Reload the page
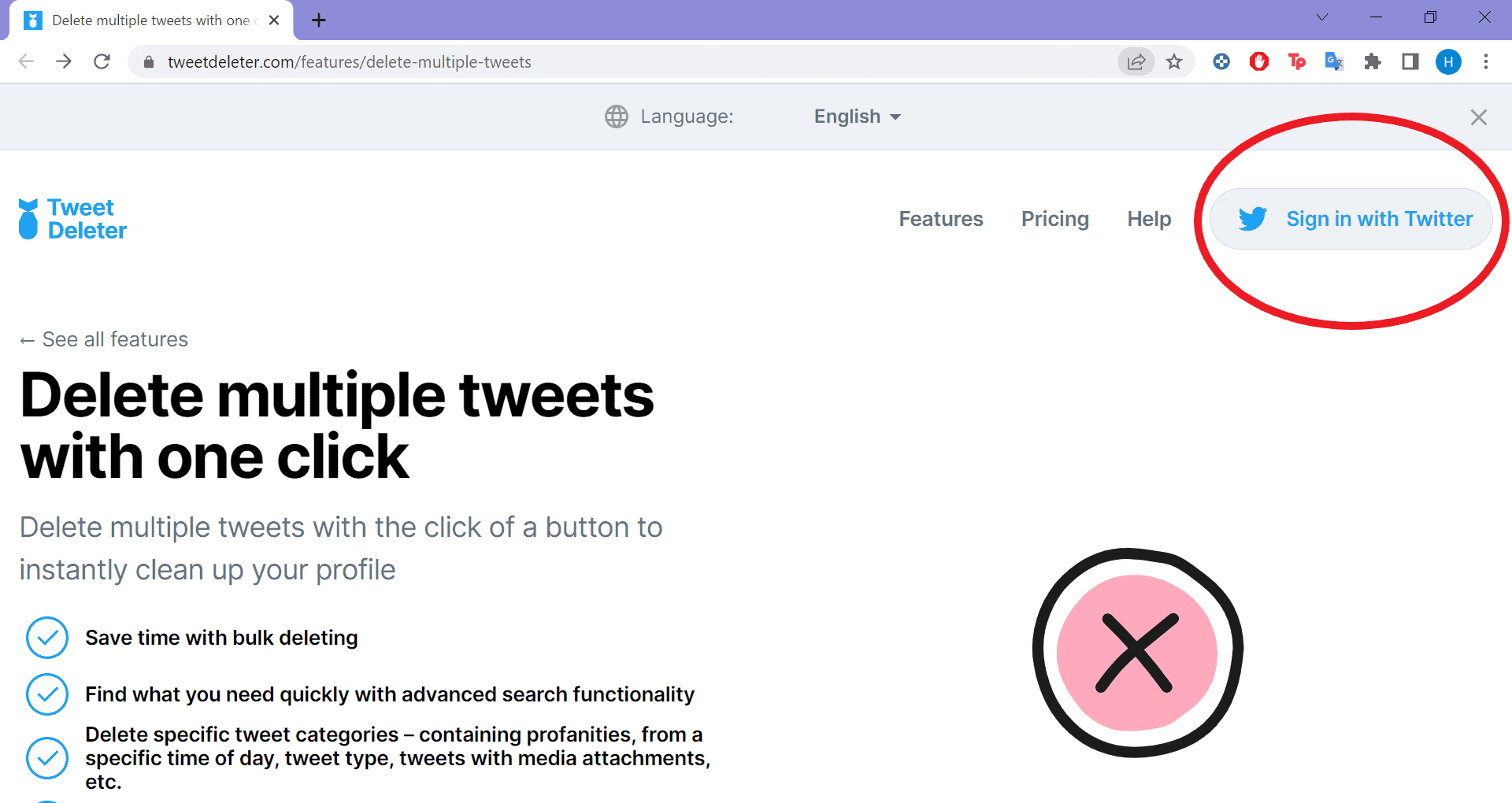 click(102, 61)
